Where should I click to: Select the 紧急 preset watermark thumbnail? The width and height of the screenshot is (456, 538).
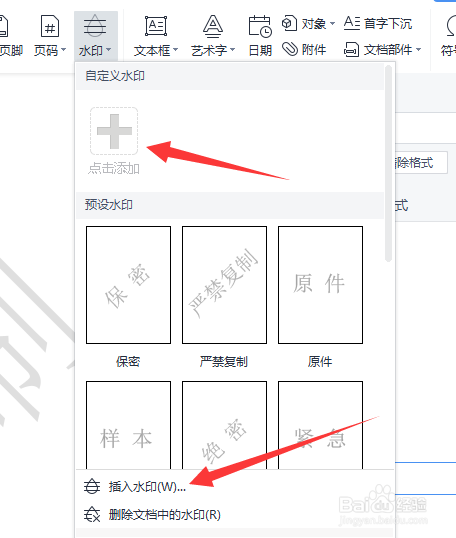[x=320, y=425]
